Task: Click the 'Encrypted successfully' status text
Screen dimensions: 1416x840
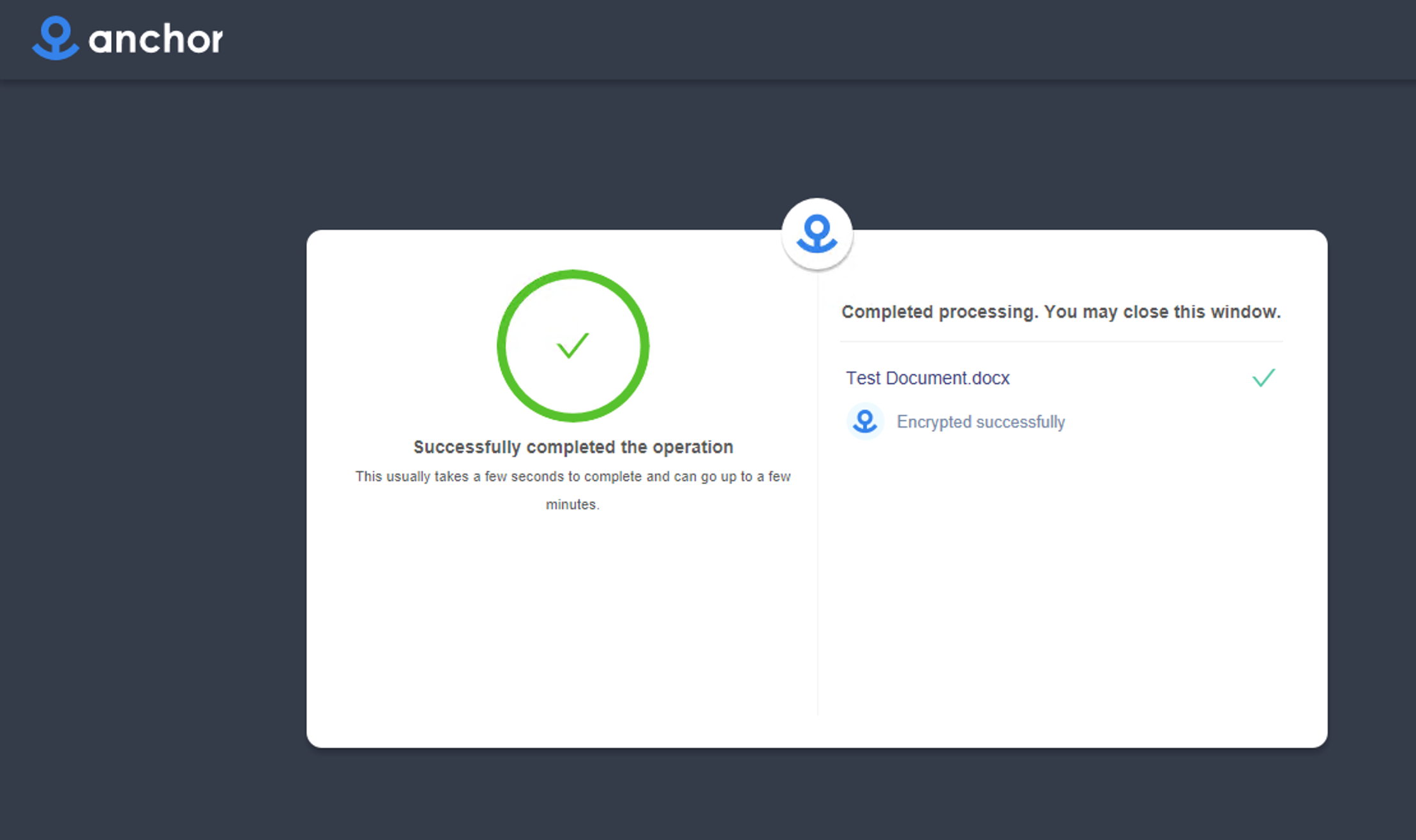Action: tap(981, 422)
